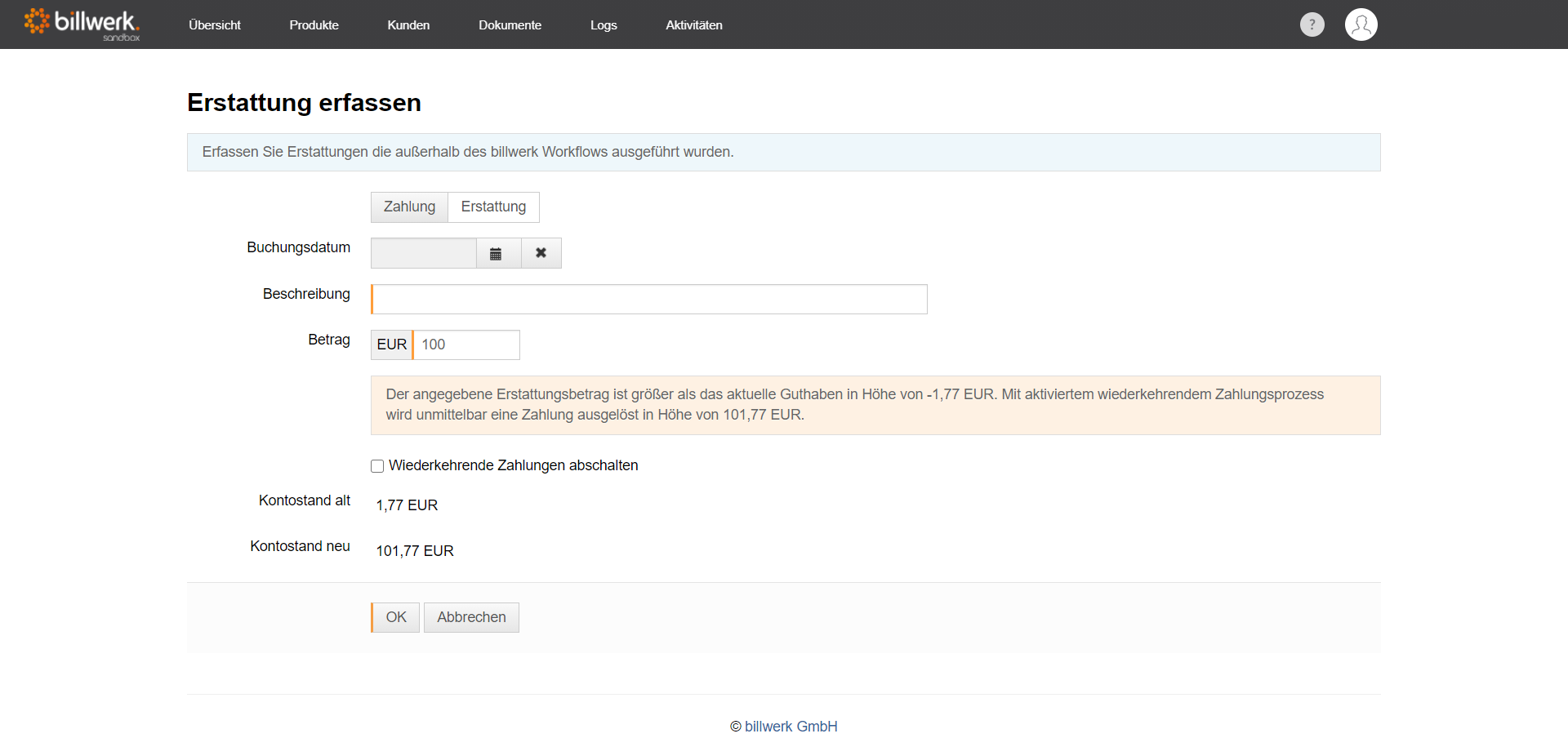Cancel with the Abbrechen button
1568x747 pixels.
(471, 617)
